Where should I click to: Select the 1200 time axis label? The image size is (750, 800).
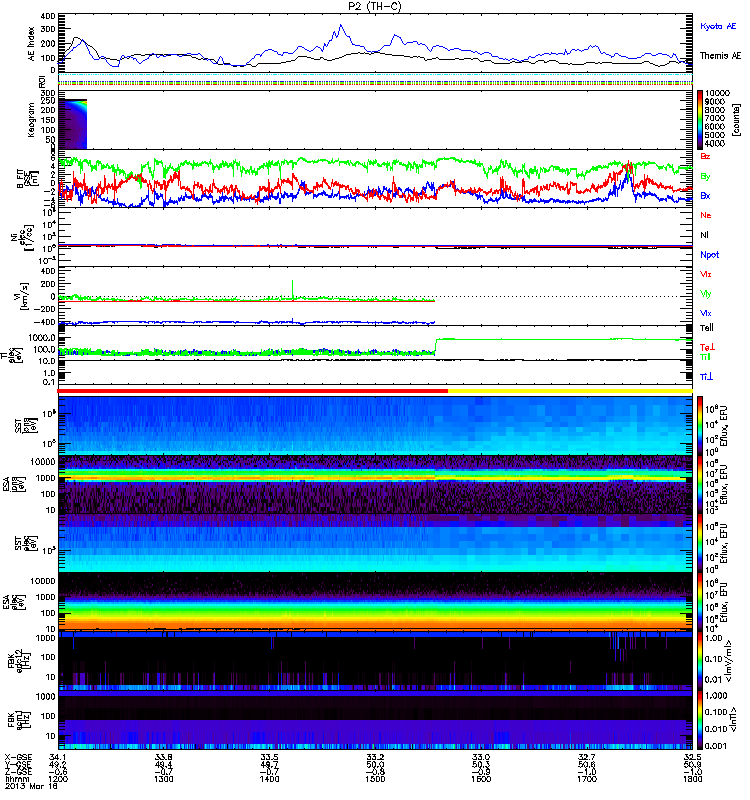tap(58, 779)
